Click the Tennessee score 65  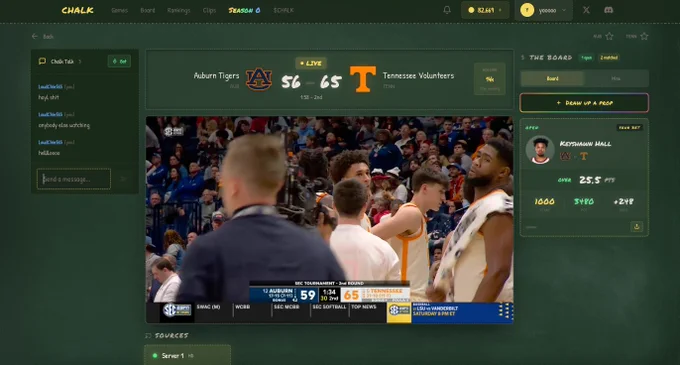[330, 81]
